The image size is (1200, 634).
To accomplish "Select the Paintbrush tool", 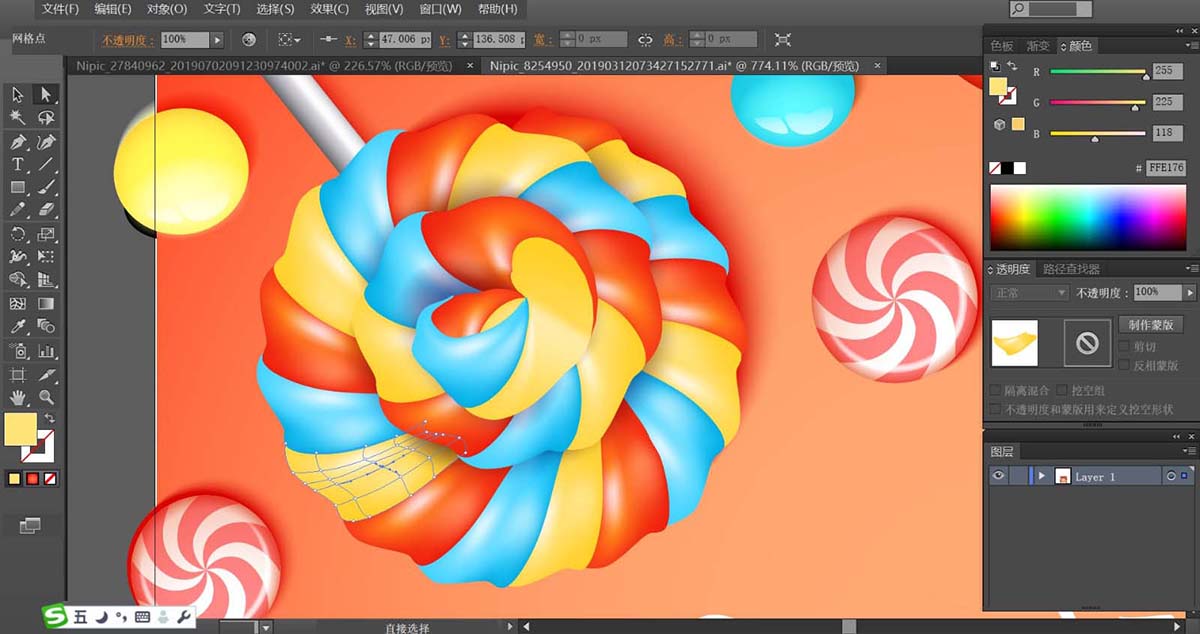I will (x=45, y=187).
